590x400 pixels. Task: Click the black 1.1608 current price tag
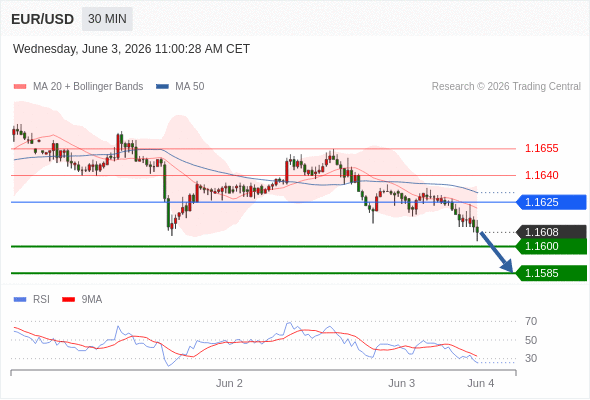(x=551, y=232)
